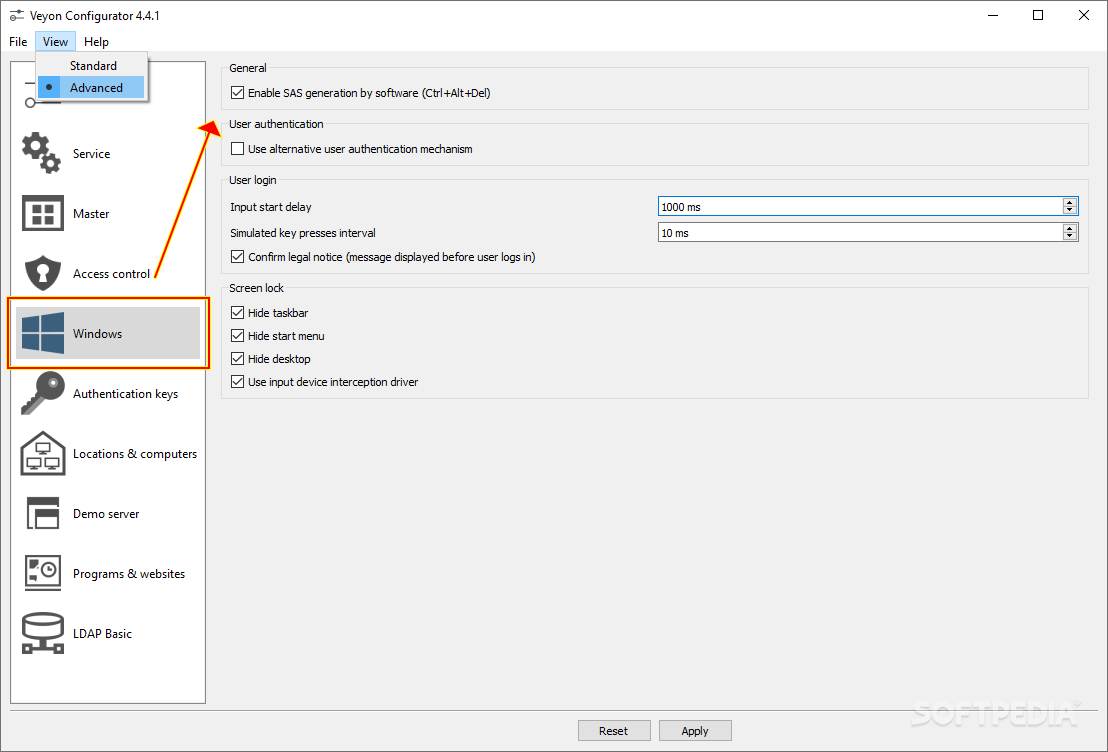Open the File menu

tap(18, 42)
